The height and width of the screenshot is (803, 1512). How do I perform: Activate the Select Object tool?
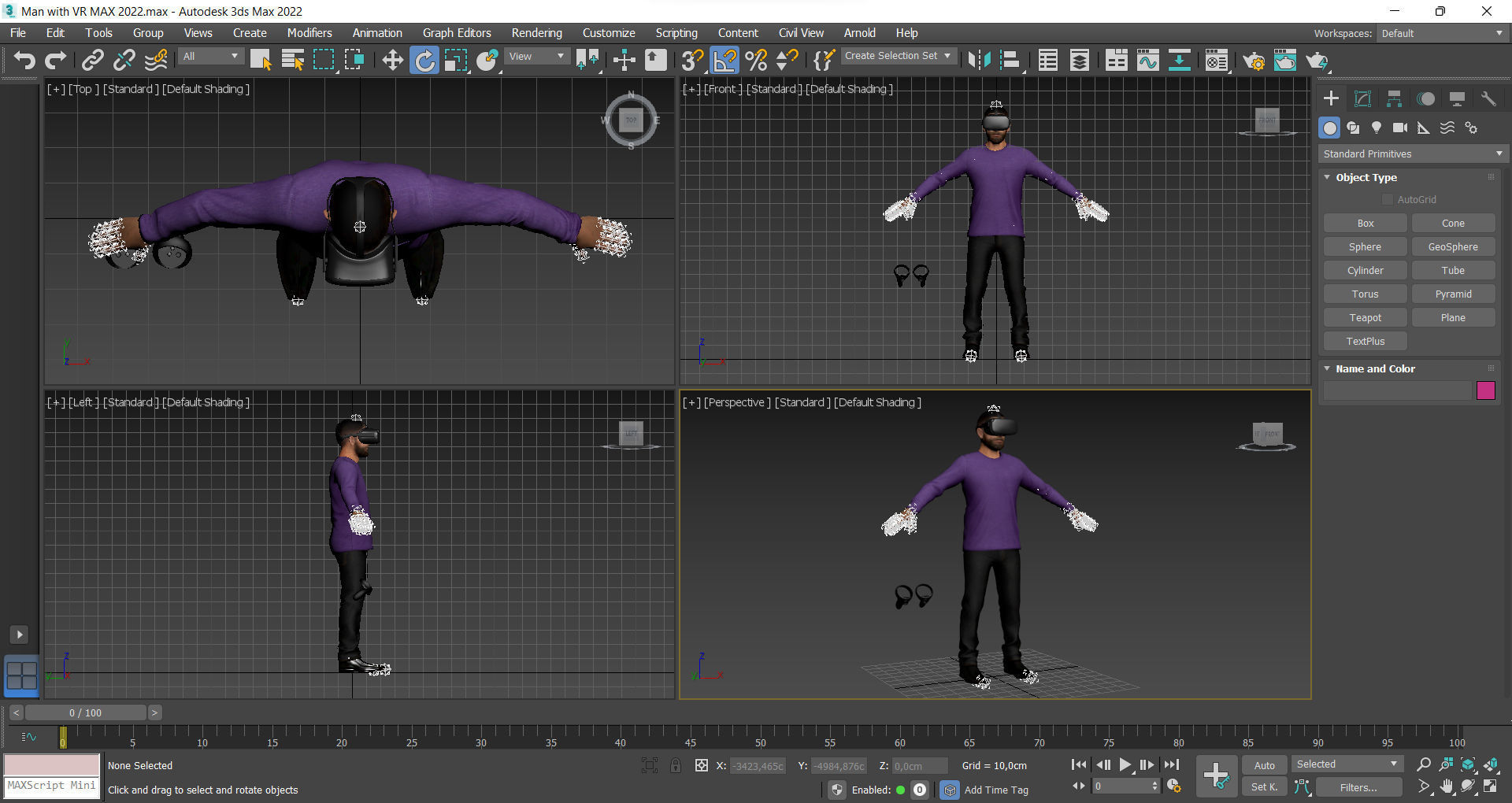pyautogui.click(x=260, y=61)
